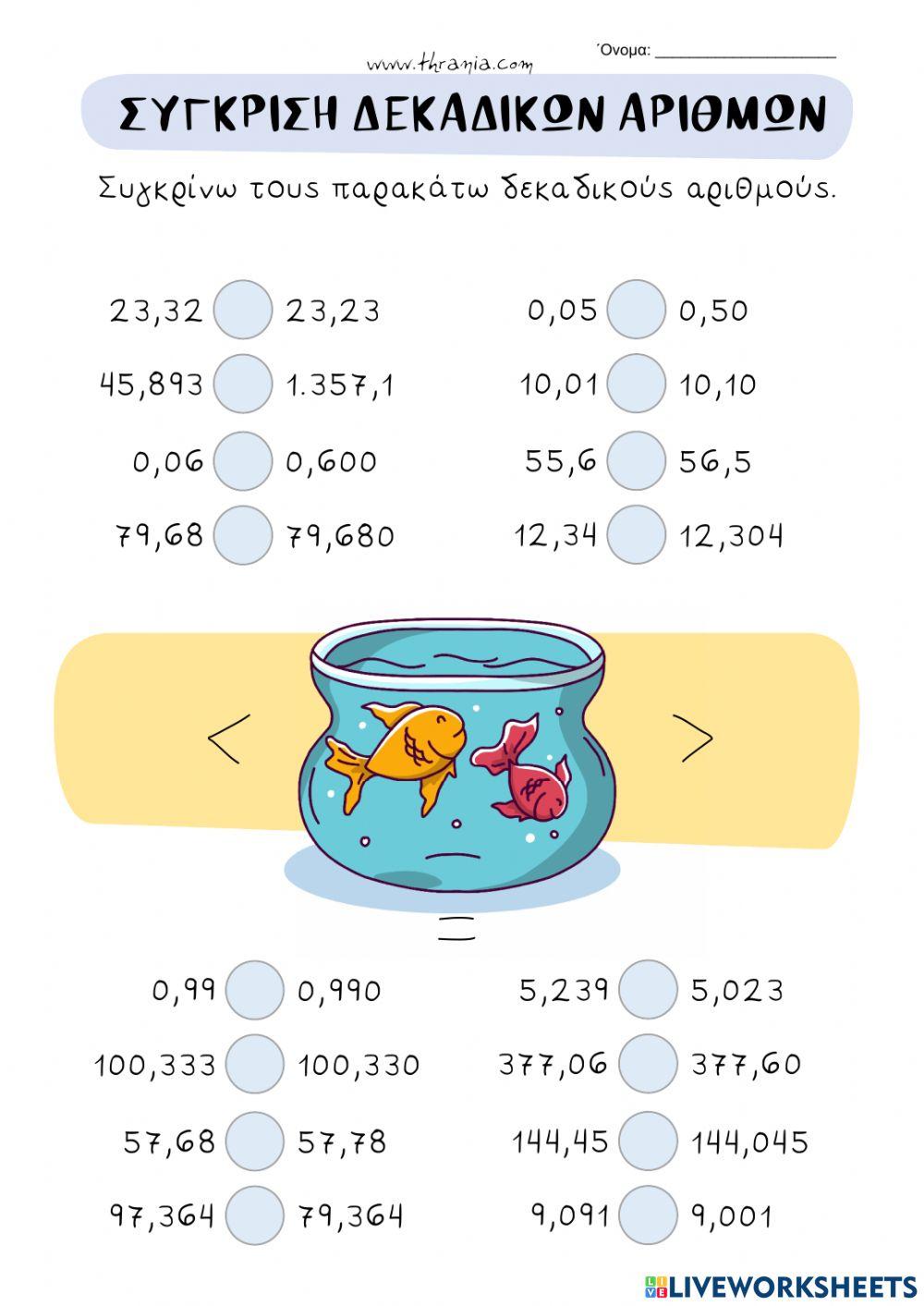
Task: Click the circle between 45,893 and 1.357,1
Action: [x=243, y=384]
